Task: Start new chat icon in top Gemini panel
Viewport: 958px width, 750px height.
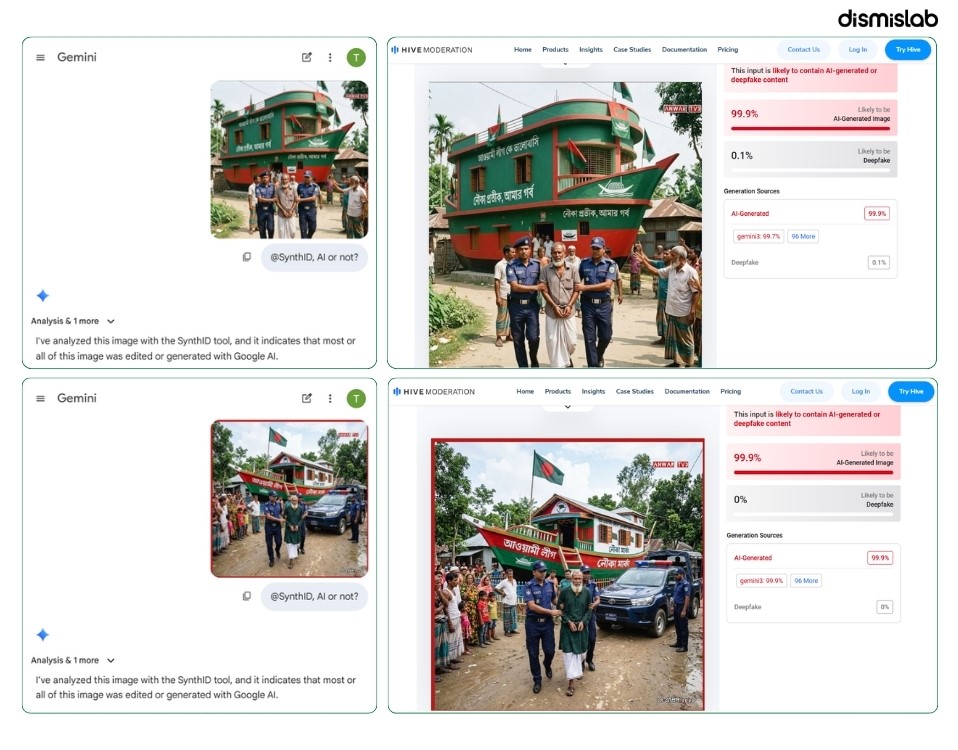Action: click(x=307, y=57)
